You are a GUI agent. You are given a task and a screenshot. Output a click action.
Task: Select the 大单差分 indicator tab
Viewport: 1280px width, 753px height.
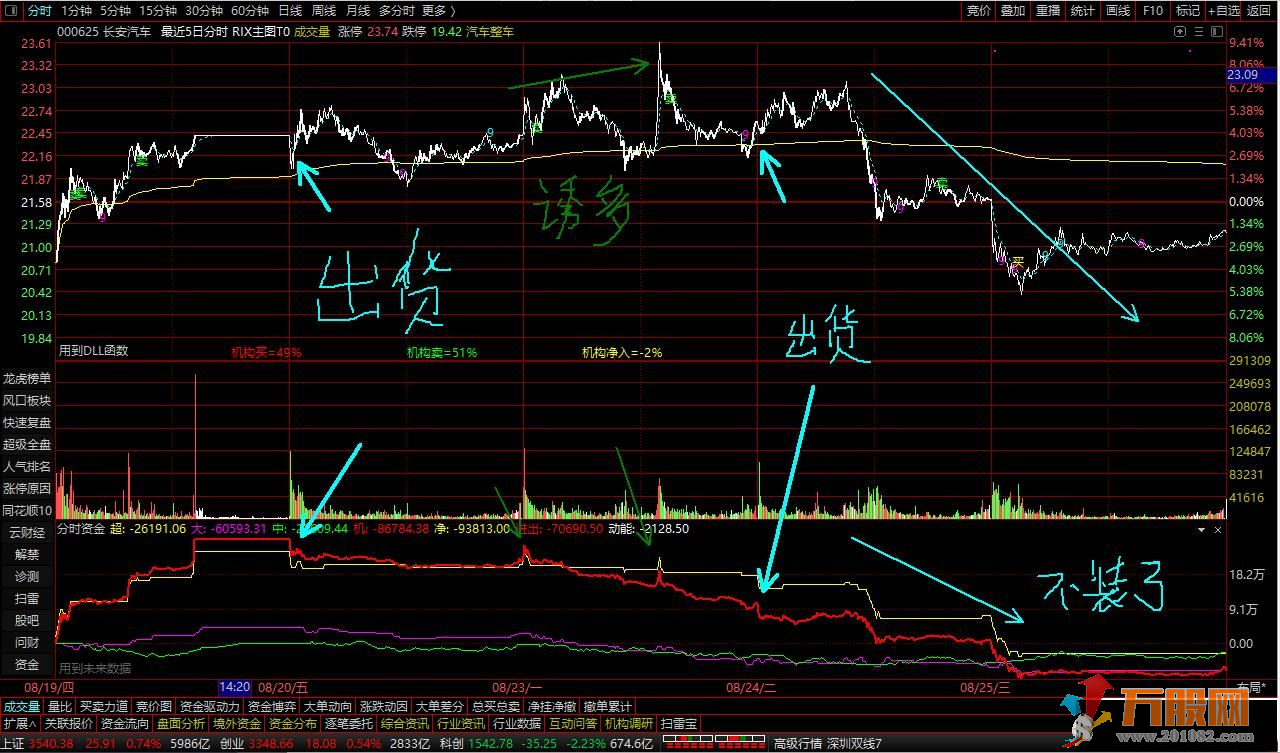440,707
